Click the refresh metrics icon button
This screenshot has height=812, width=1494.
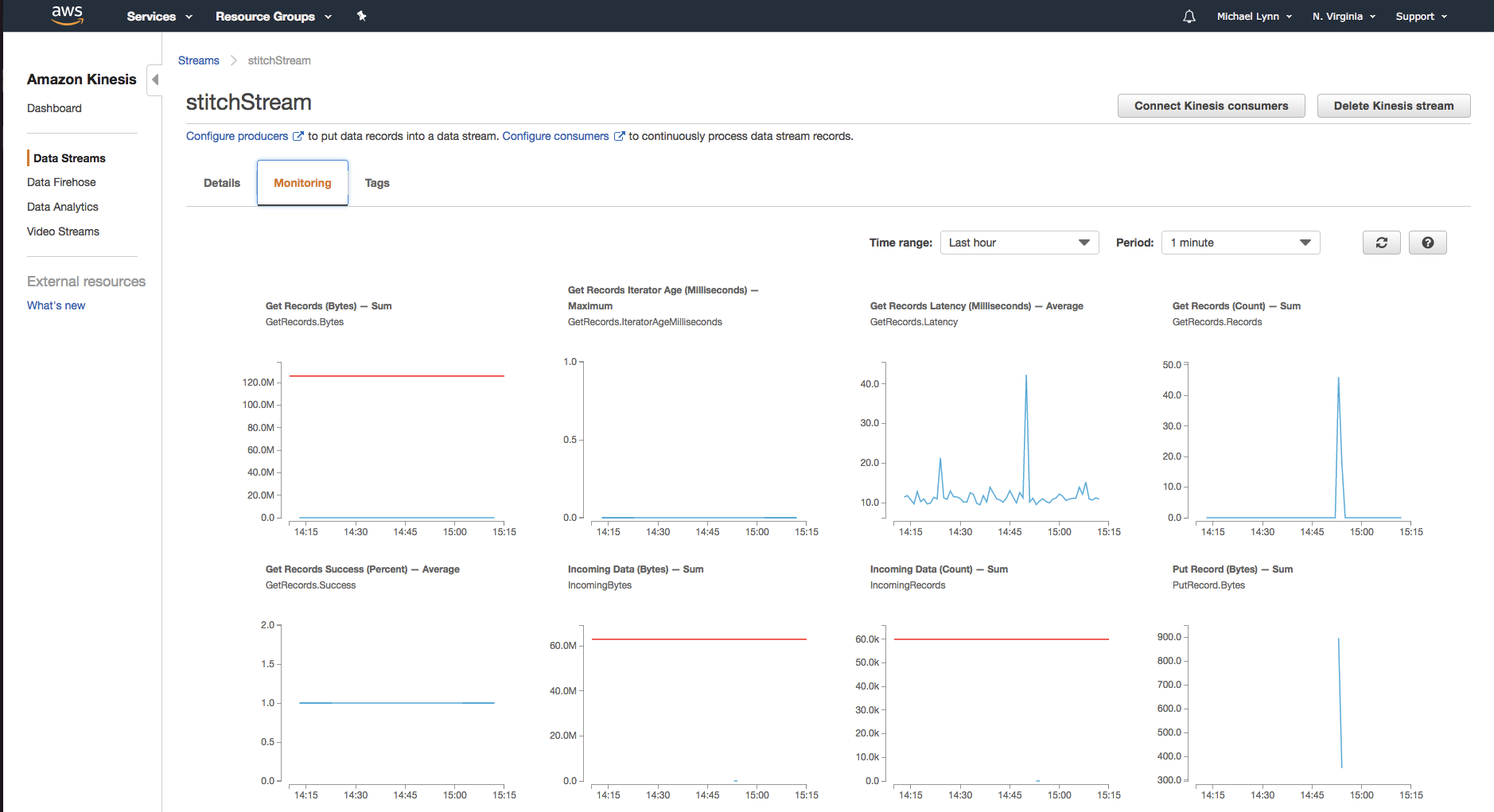pyautogui.click(x=1382, y=243)
